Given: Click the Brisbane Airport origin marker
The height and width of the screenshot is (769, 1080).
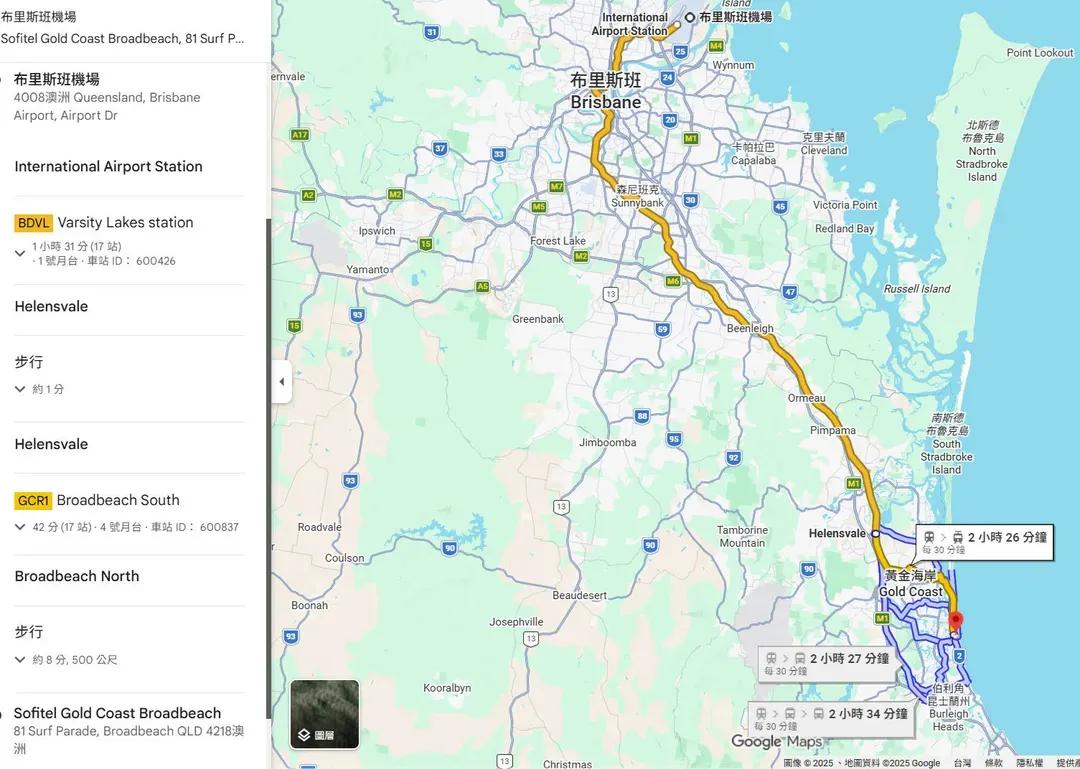Looking at the screenshot, I should pyautogui.click(x=690, y=18).
